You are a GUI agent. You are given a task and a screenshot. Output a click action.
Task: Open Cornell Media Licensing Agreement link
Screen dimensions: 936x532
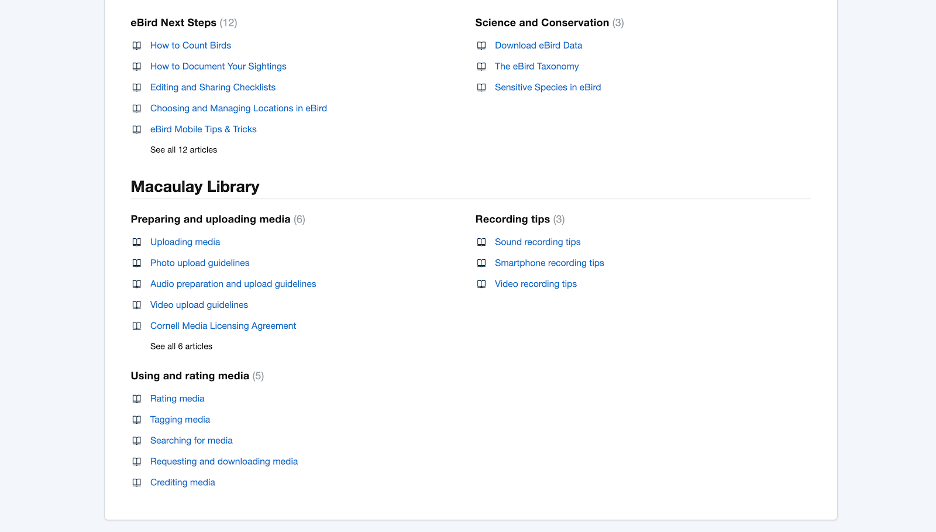pos(223,326)
